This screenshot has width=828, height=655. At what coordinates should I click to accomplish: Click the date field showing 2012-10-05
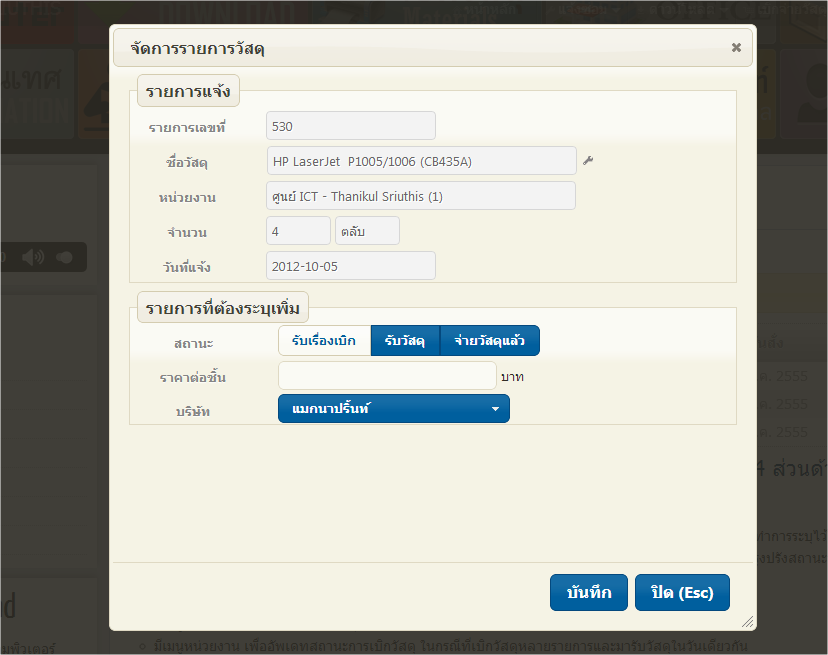[x=350, y=265]
